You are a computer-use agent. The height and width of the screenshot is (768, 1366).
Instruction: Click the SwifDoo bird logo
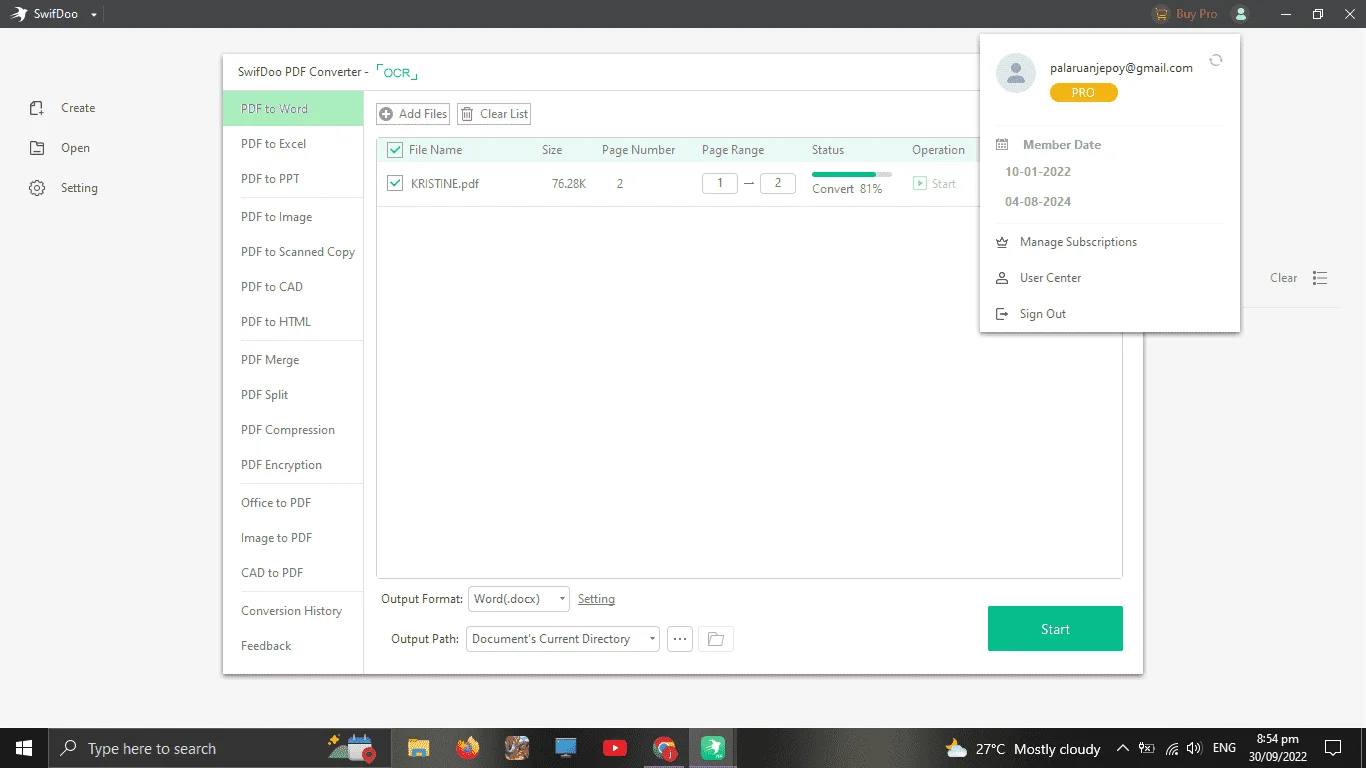point(19,14)
